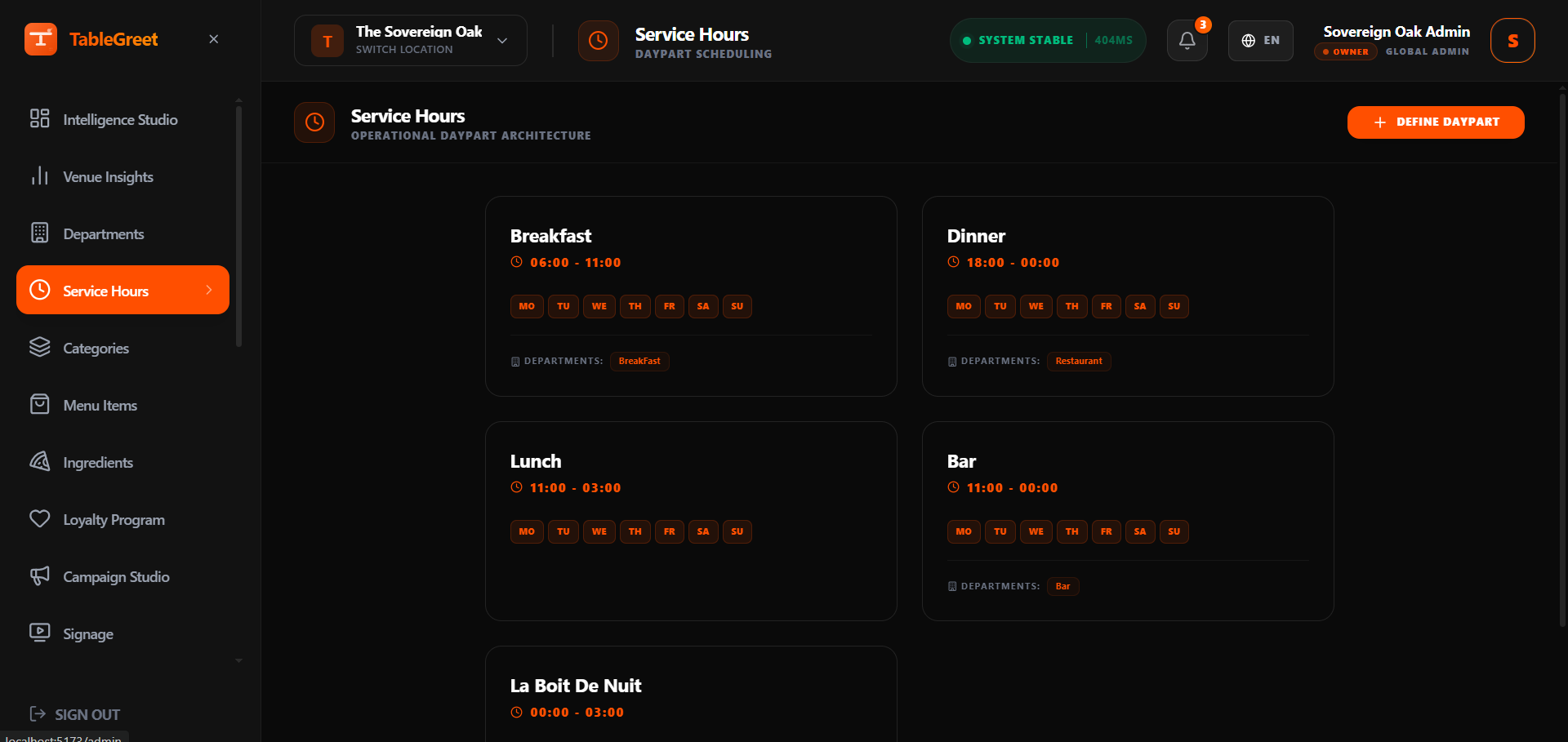The height and width of the screenshot is (742, 1568).
Task: Click the Lunch time clock icon
Action: click(x=516, y=487)
